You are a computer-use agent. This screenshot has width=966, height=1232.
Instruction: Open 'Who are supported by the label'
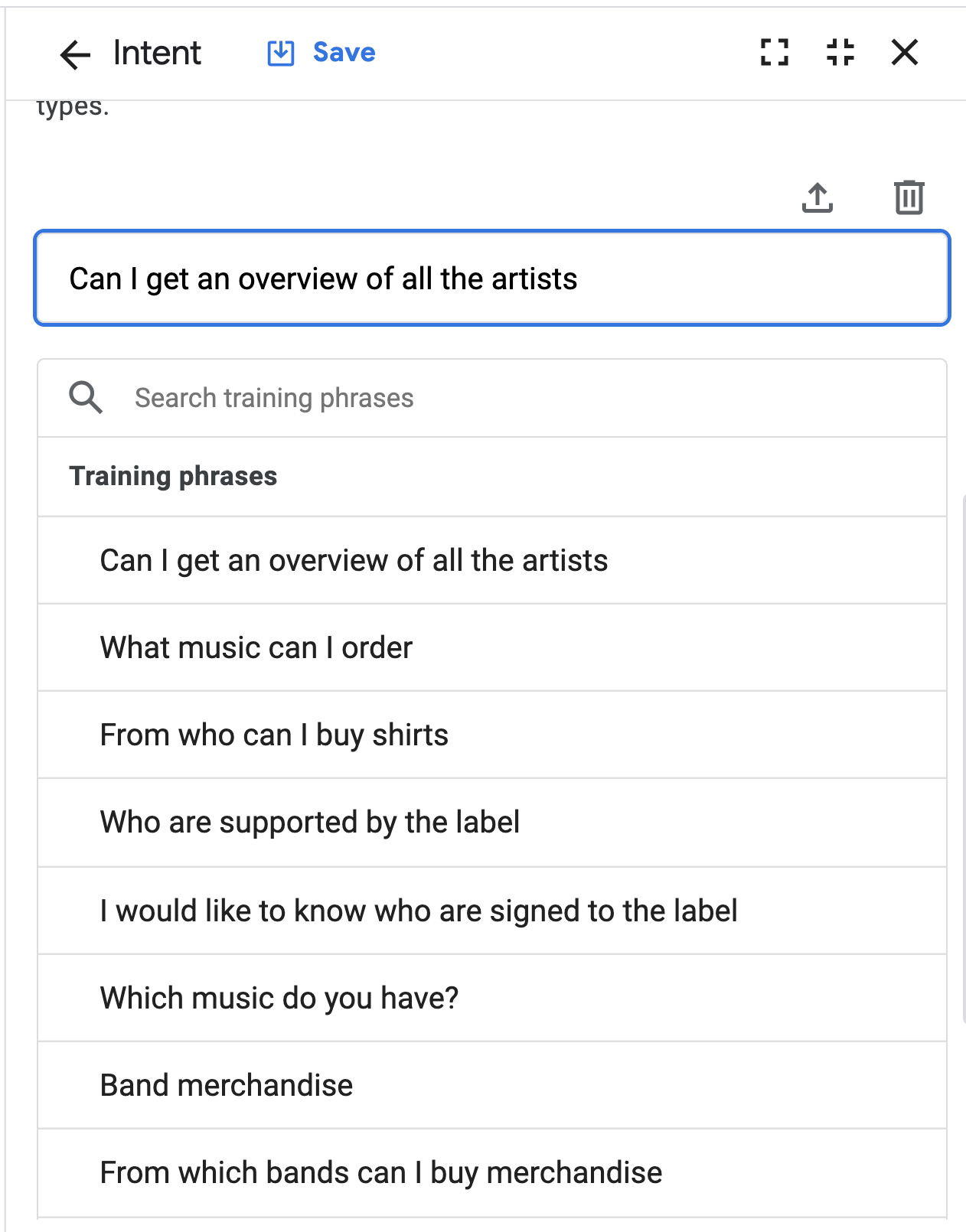tap(310, 823)
